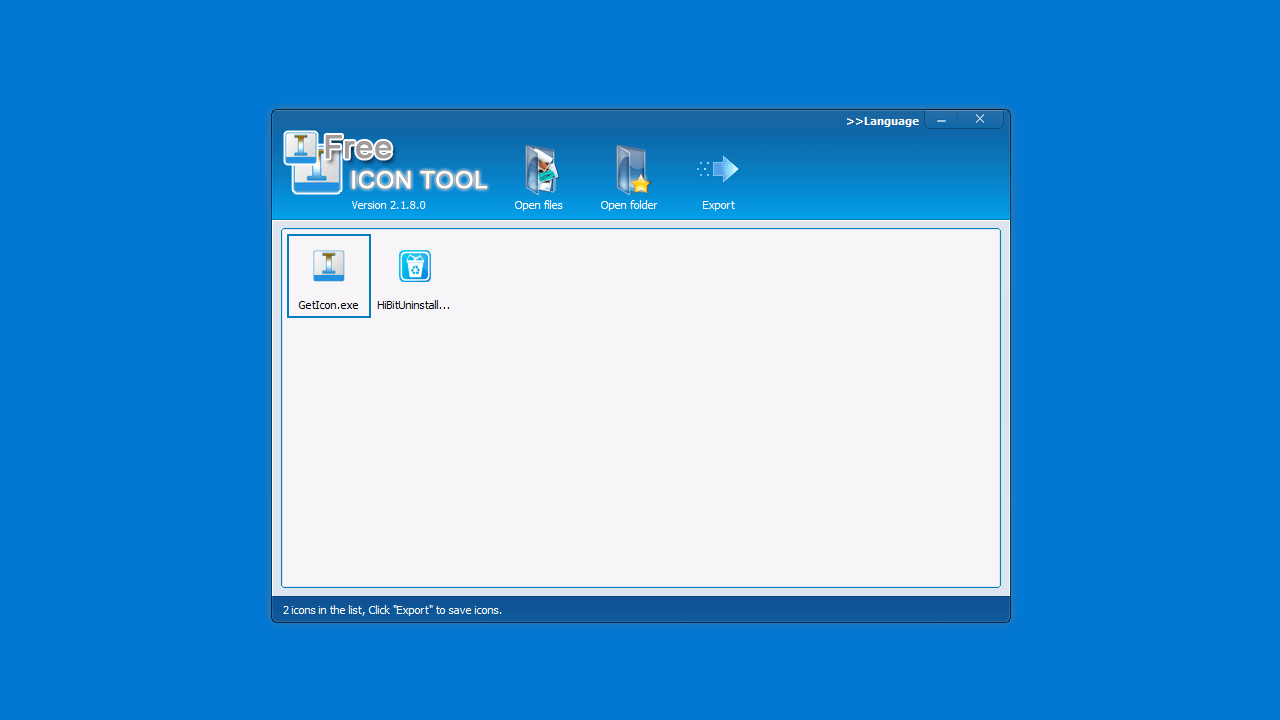Select the HiBitUninstall recycle bin icon
The height and width of the screenshot is (720, 1280).
(x=415, y=266)
